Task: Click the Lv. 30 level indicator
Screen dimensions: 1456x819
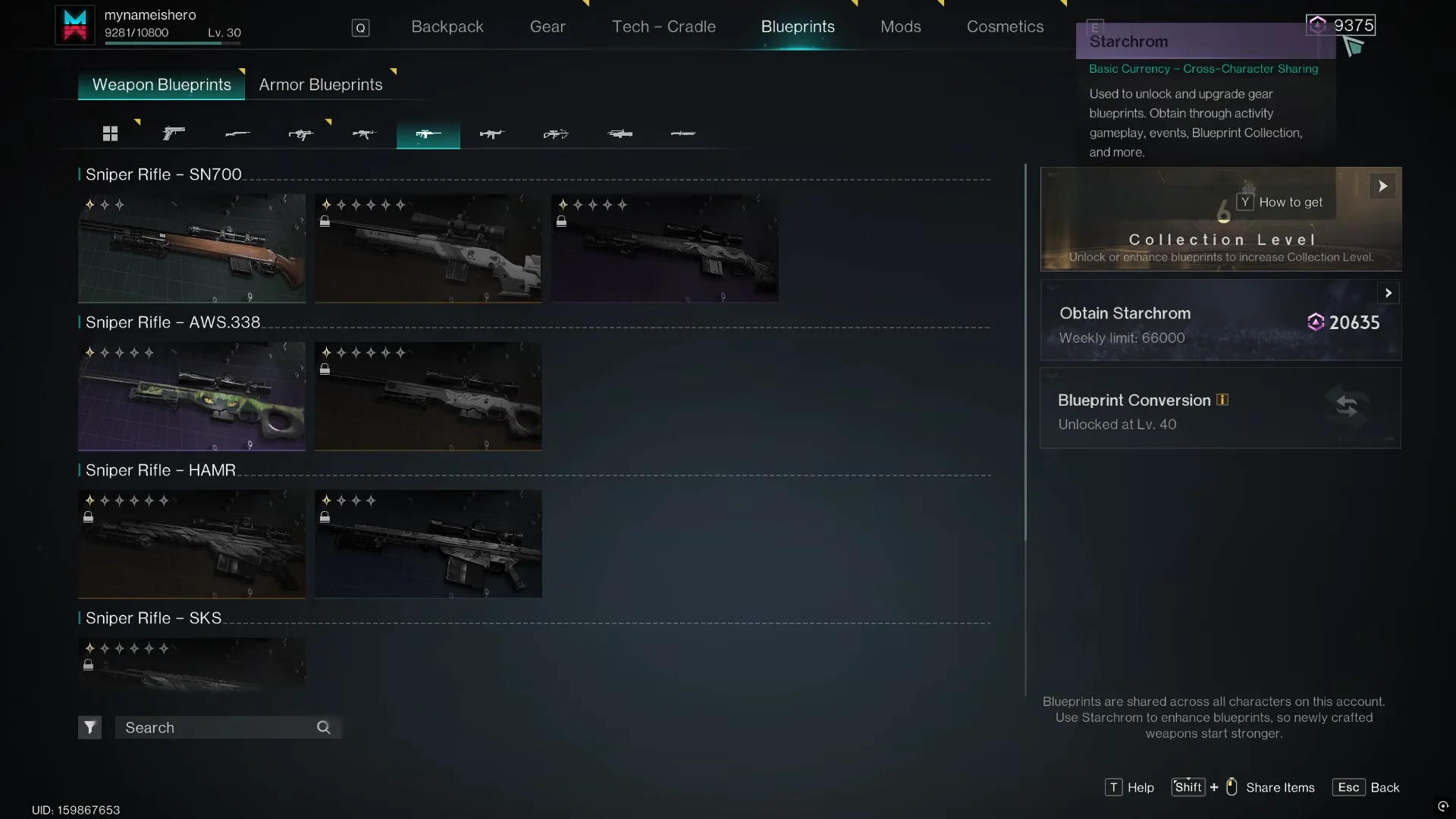Action: [x=224, y=33]
